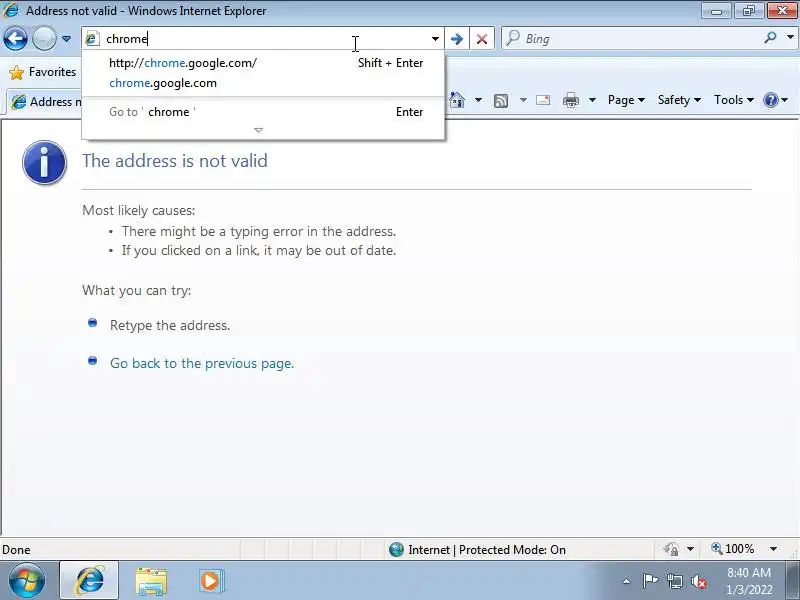Click the muted volume tray icon
Screen dimensions: 800x600
(699, 581)
